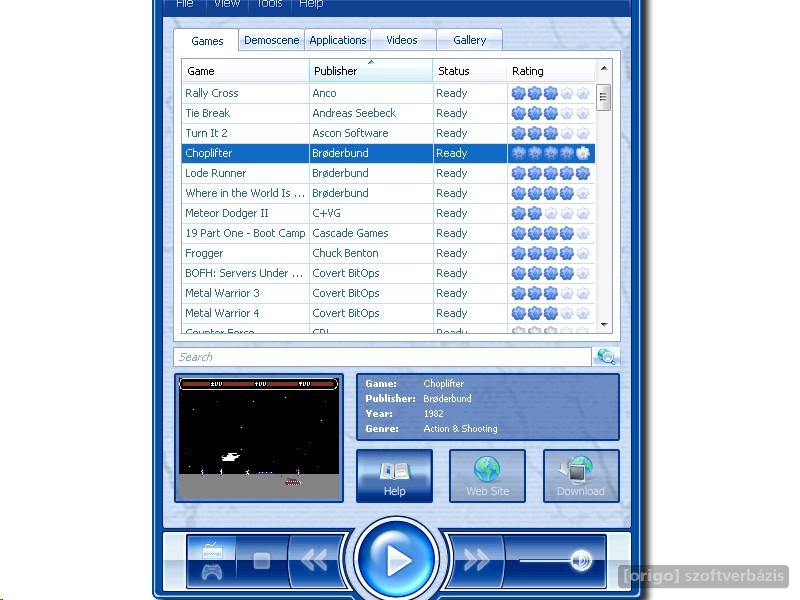Click the Anco publisher cell
Image resolution: width=800 pixels, height=600 pixels.
[371, 93]
